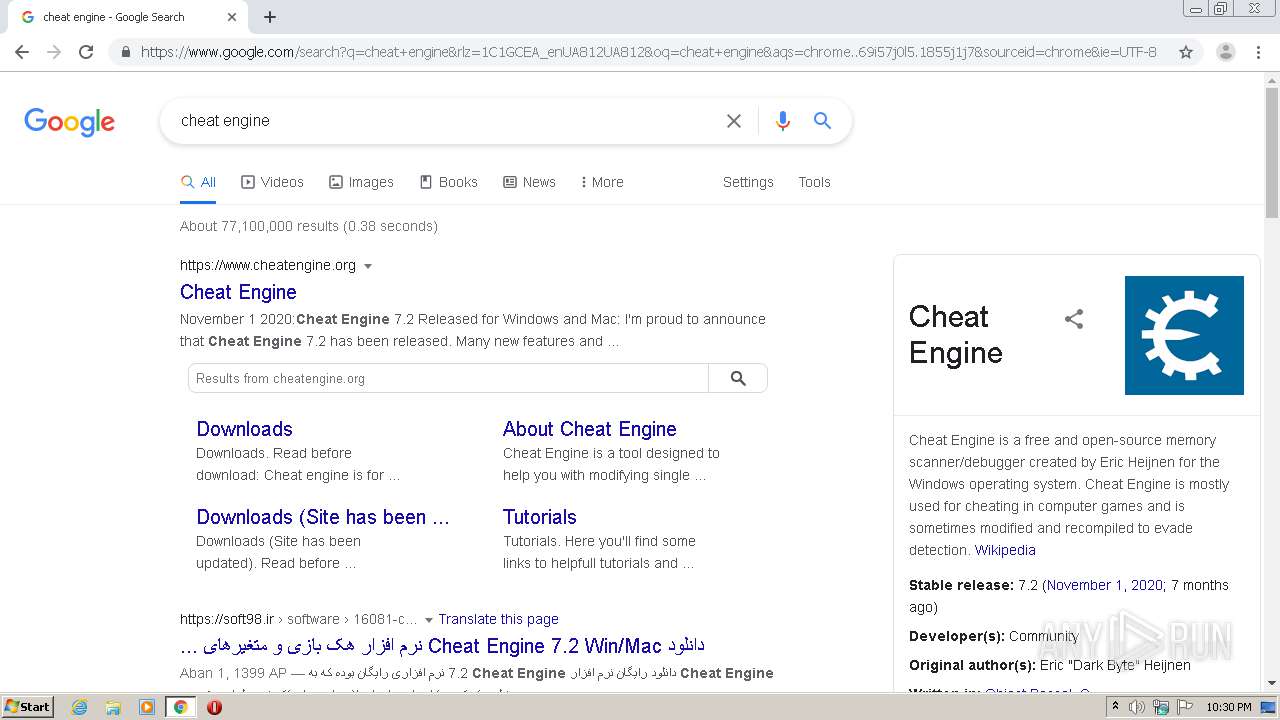Click the About 77,100,000 results text
The image size is (1280, 720).
[x=309, y=226]
